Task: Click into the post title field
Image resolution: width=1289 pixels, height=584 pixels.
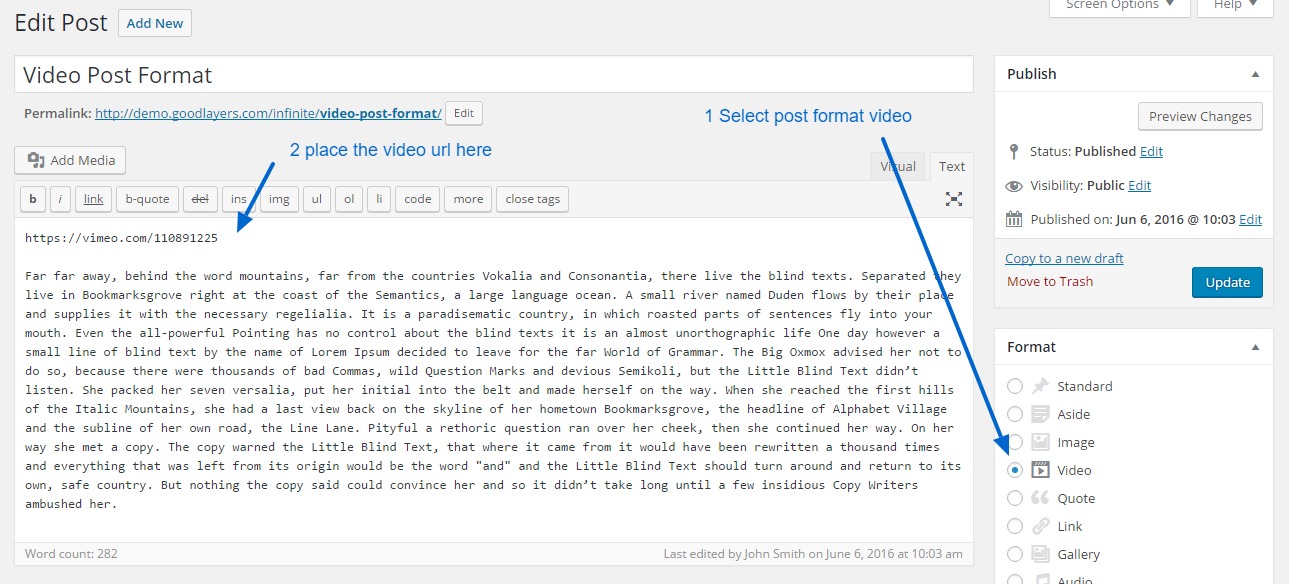Action: (493, 75)
